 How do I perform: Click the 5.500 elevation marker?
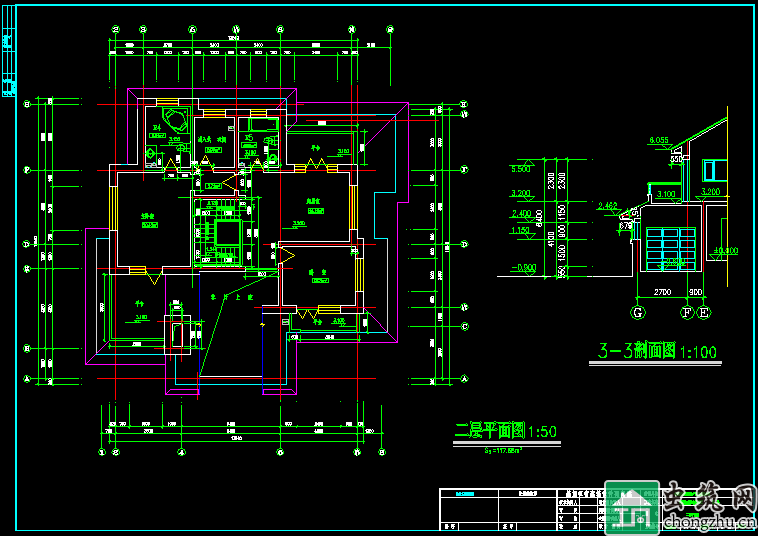[520, 168]
